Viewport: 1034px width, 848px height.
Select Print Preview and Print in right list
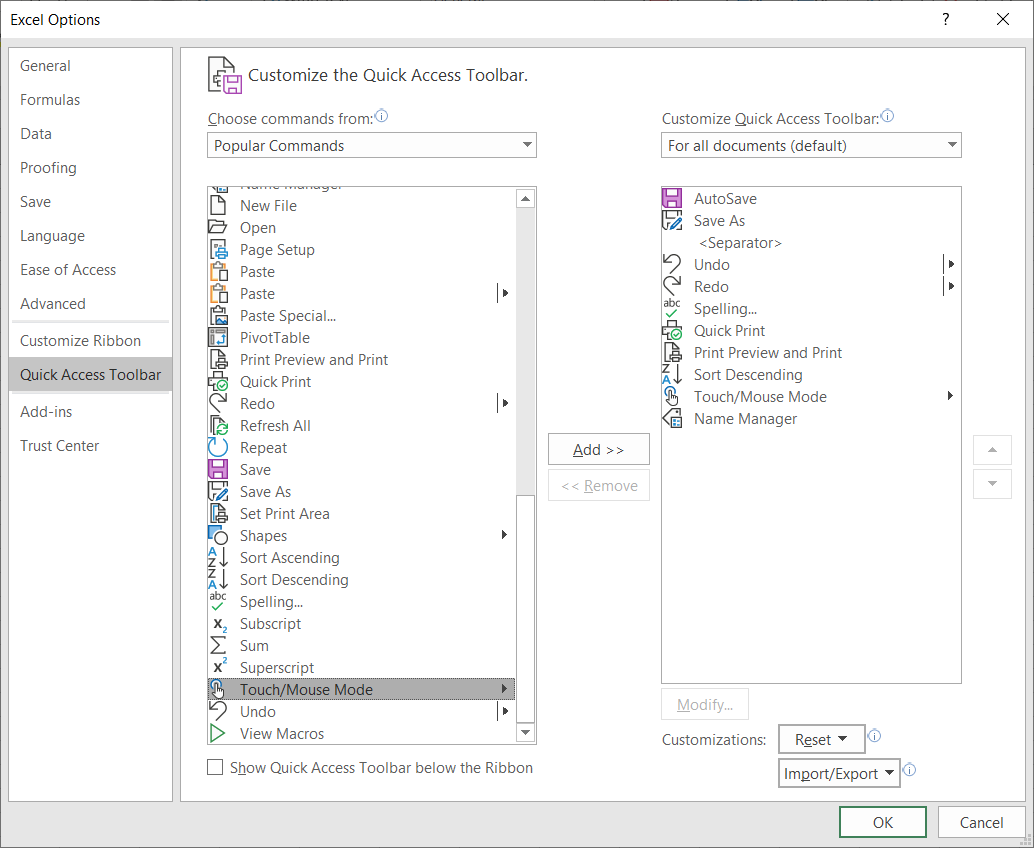coord(768,352)
